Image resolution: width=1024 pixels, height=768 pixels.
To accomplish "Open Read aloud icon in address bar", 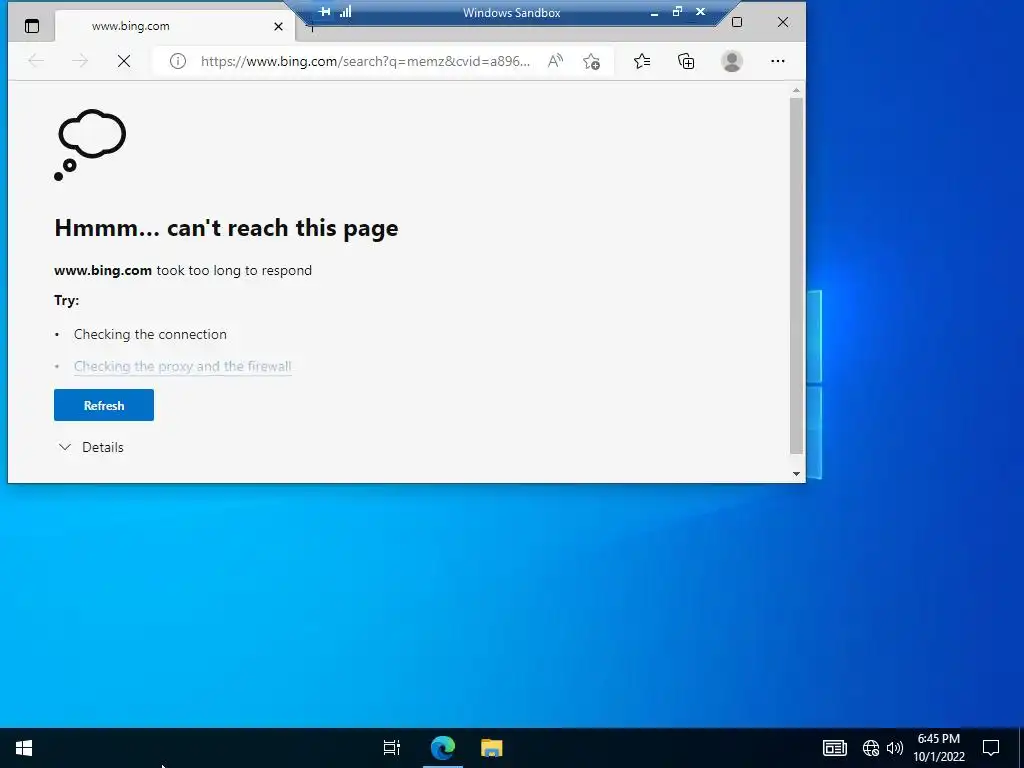I will pos(555,61).
